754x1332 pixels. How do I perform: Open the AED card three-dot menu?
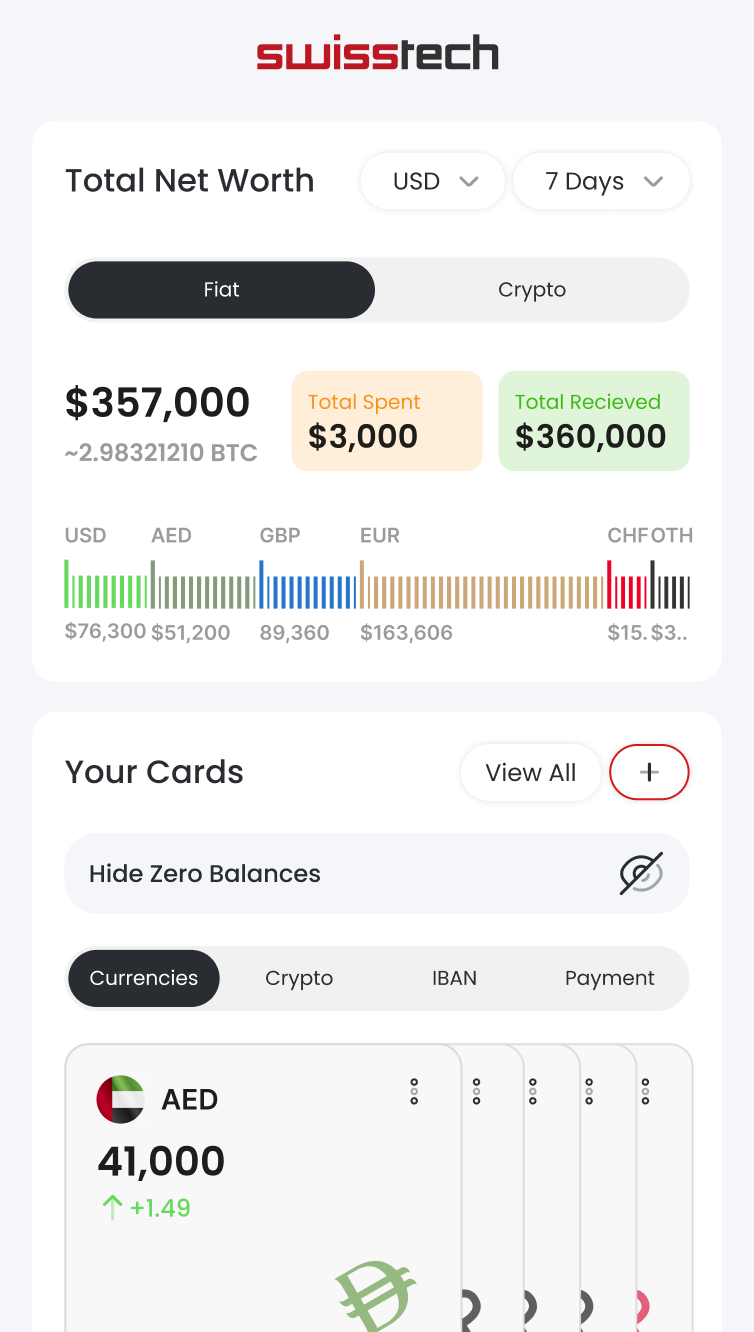click(x=414, y=1092)
